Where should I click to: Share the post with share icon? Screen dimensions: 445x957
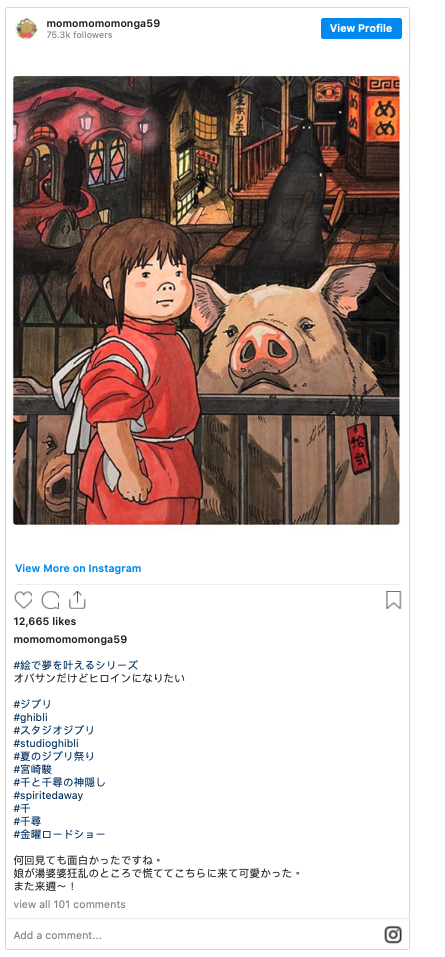77,600
